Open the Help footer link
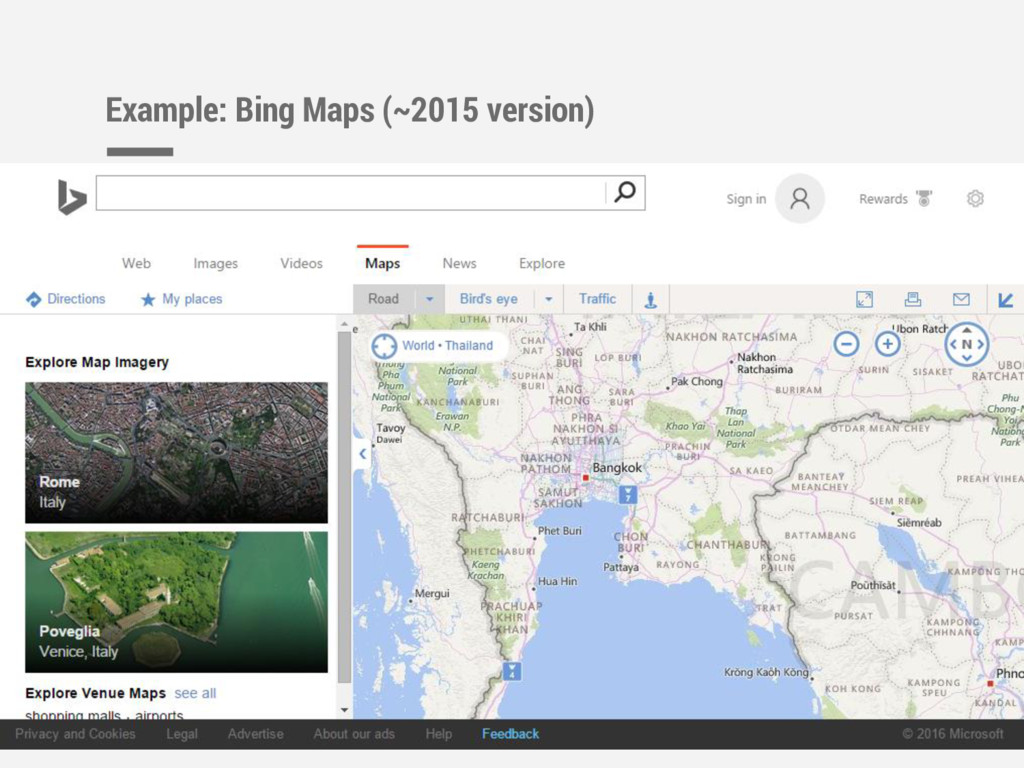The width and height of the screenshot is (1024, 768). coord(438,734)
